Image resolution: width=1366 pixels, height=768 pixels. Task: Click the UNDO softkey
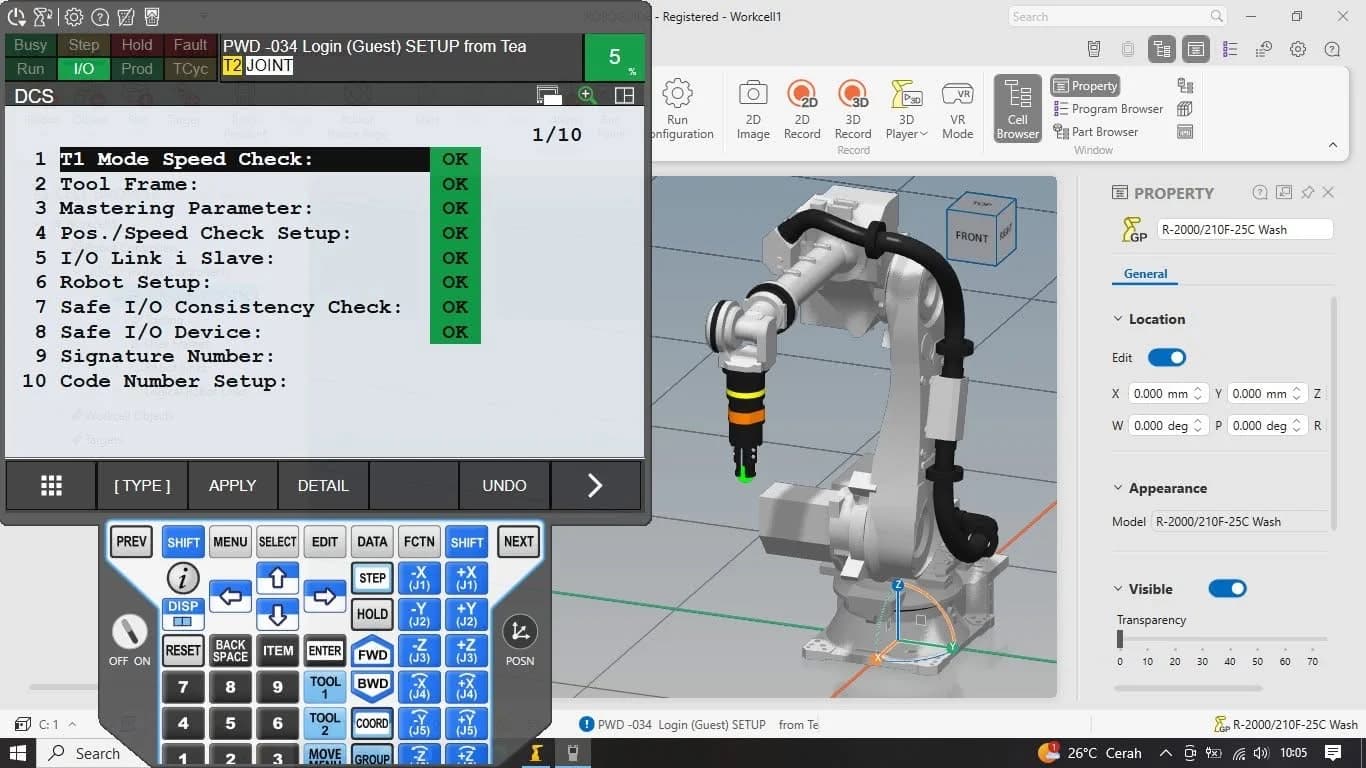click(x=504, y=485)
